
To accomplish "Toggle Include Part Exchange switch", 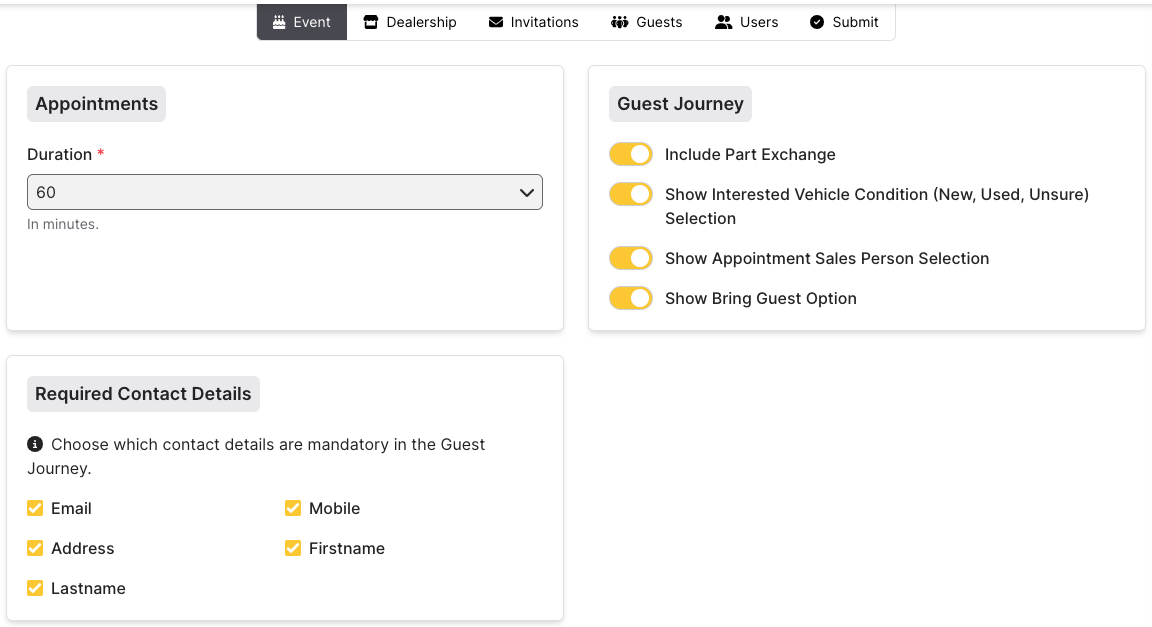I will pyautogui.click(x=631, y=154).
